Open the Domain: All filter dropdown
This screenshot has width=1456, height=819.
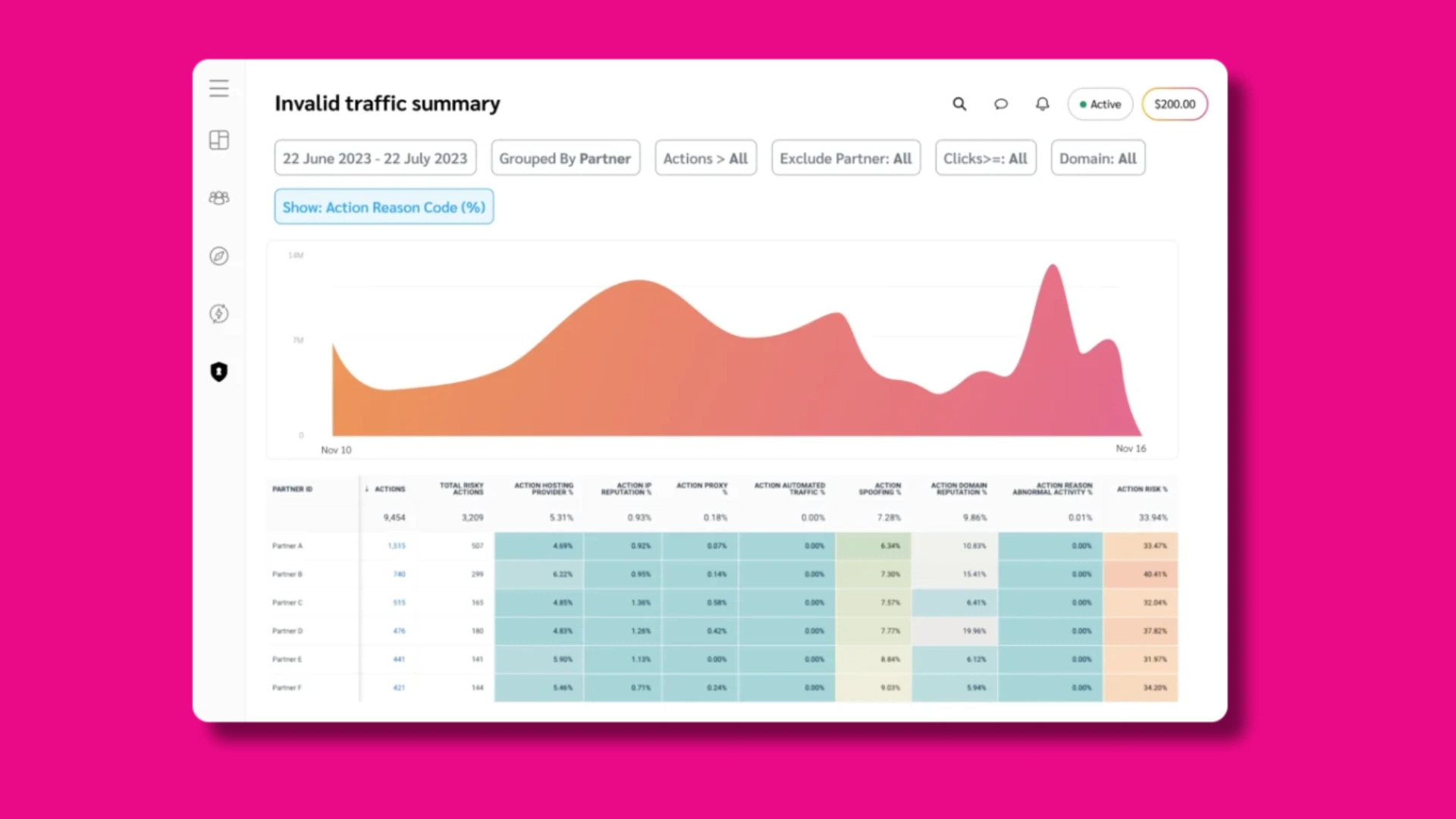(1097, 158)
